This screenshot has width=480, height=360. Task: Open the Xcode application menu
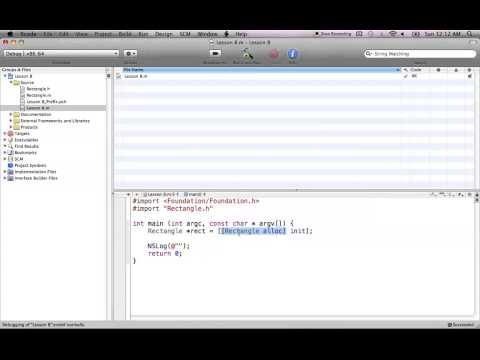click(x=28, y=34)
